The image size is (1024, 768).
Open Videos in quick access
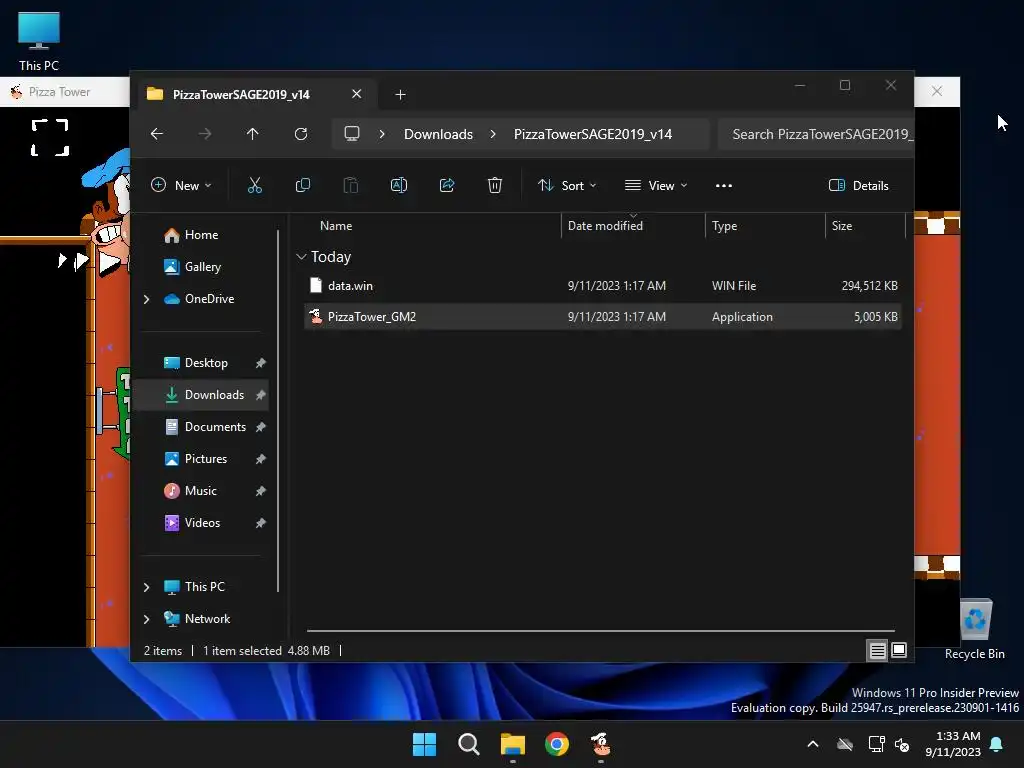coord(201,523)
